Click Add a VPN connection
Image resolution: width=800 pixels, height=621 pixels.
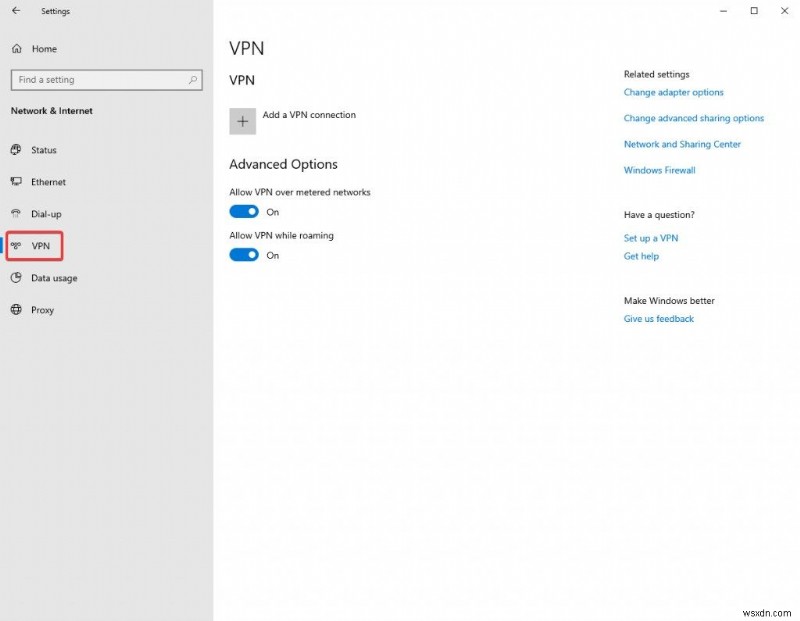point(309,115)
